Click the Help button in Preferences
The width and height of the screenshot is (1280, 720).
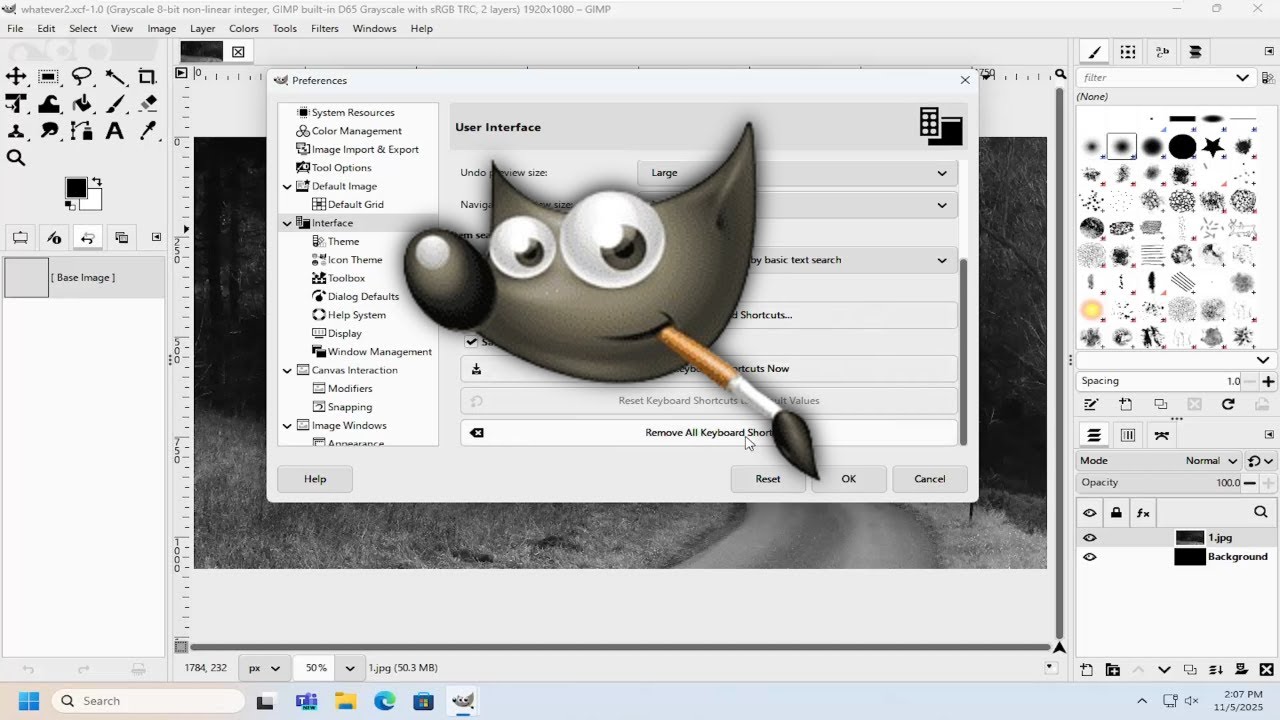[315, 479]
